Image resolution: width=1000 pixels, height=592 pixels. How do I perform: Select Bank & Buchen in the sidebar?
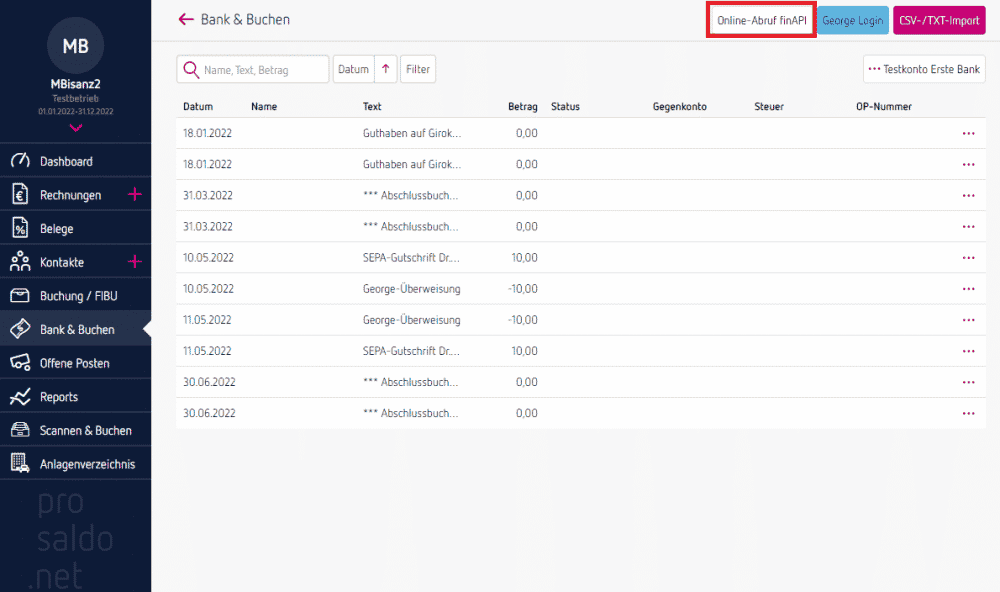coord(77,329)
